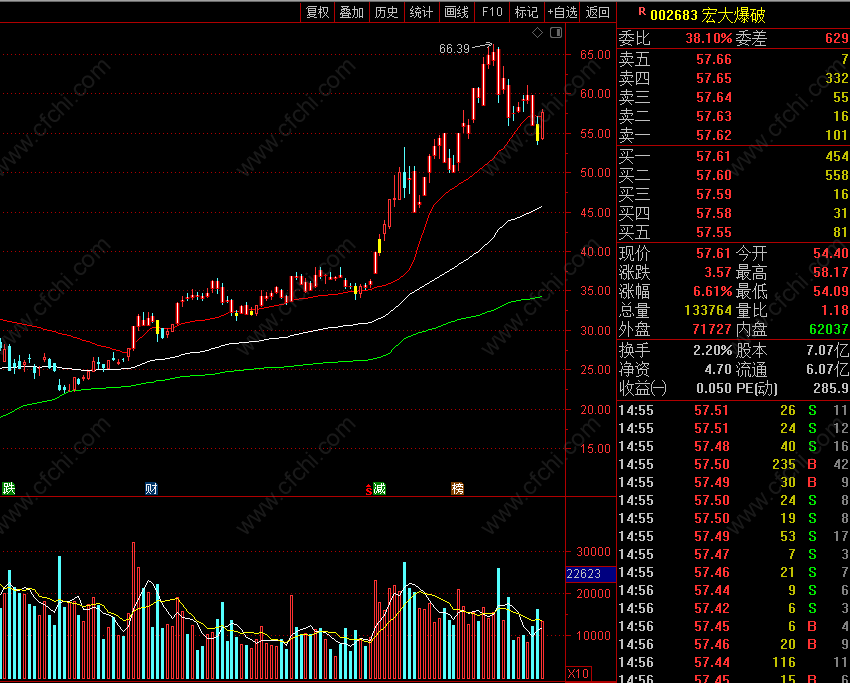This screenshot has height=683, width=850.
Task: Click 收益(一) value 0.050
Action: coord(714,389)
